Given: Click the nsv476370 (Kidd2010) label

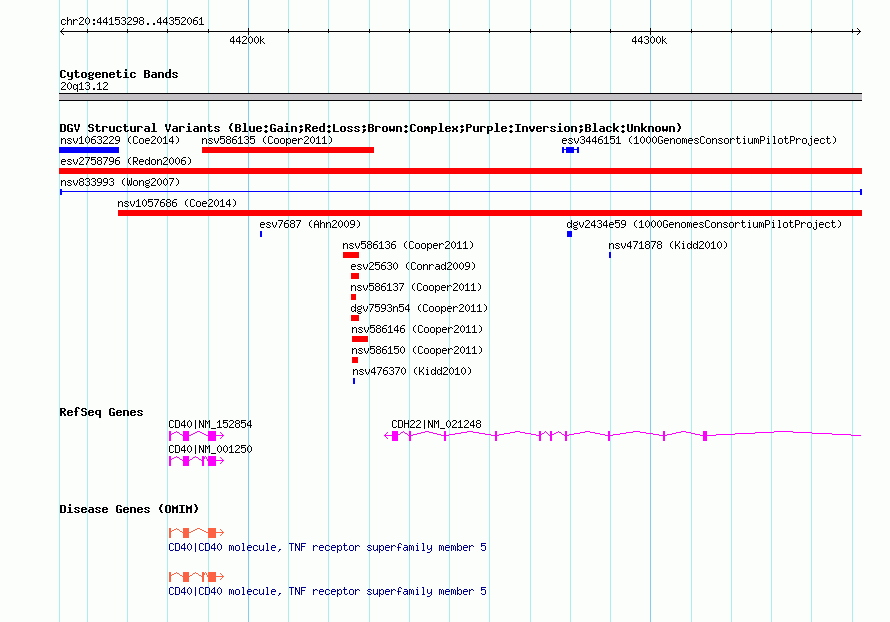Looking at the screenshot, I should coord(412,371).
